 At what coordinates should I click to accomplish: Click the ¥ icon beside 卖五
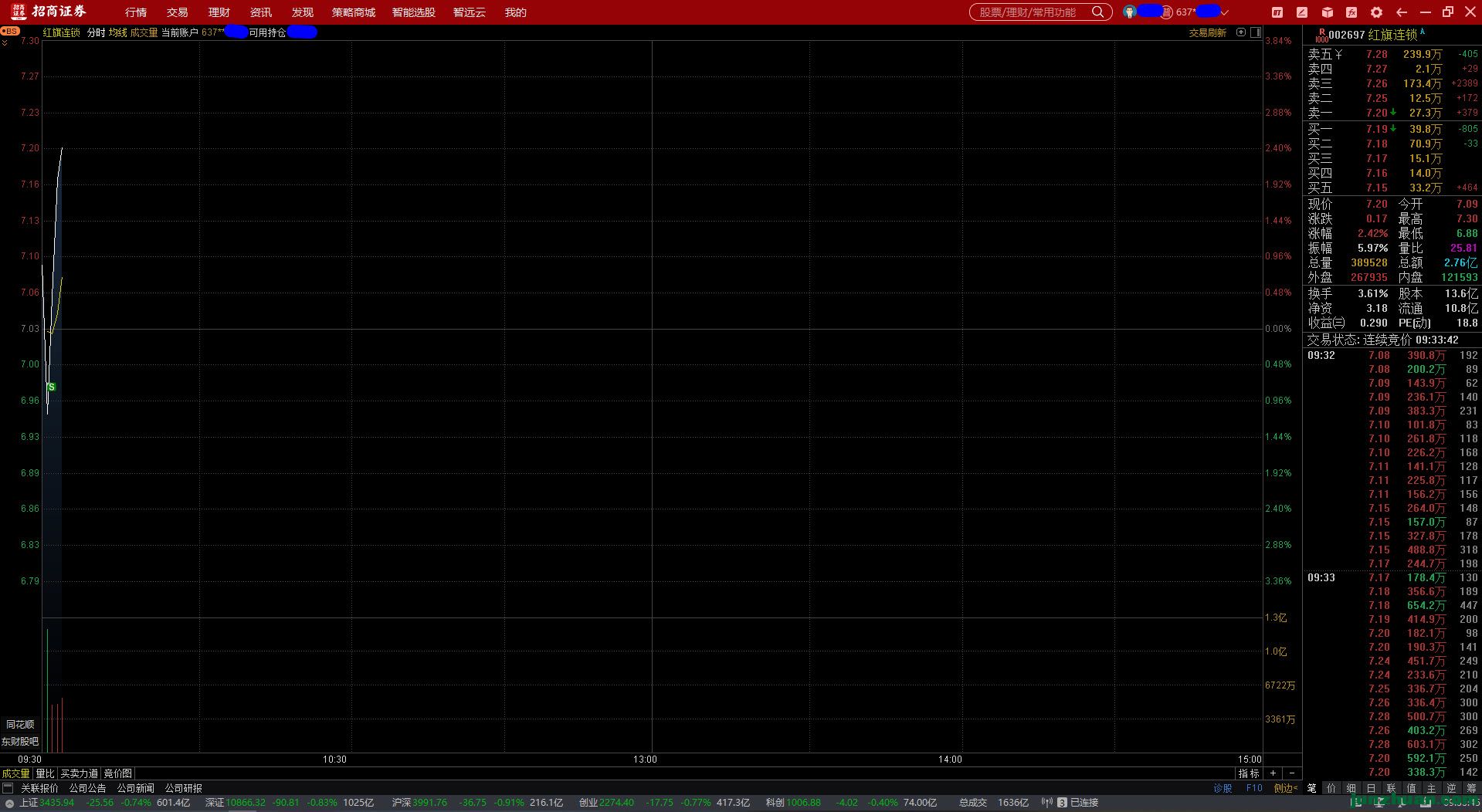click(1339, 54)
